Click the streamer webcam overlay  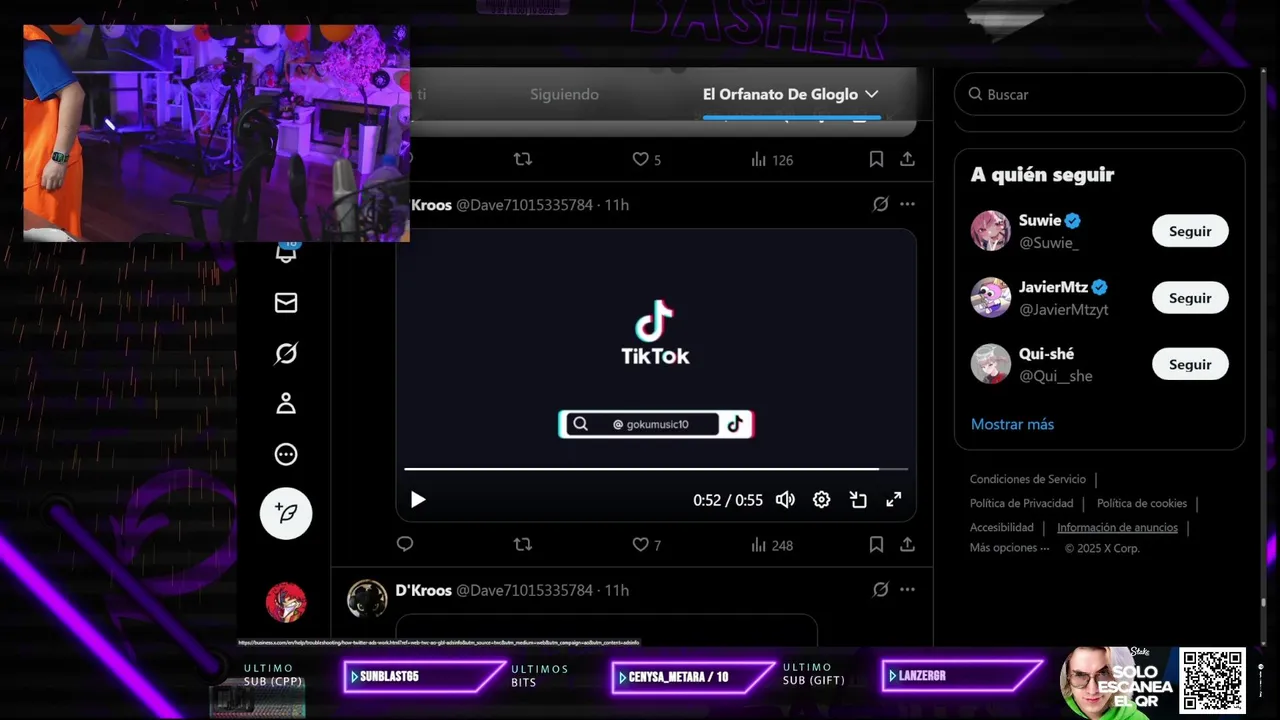click(216, 133)
